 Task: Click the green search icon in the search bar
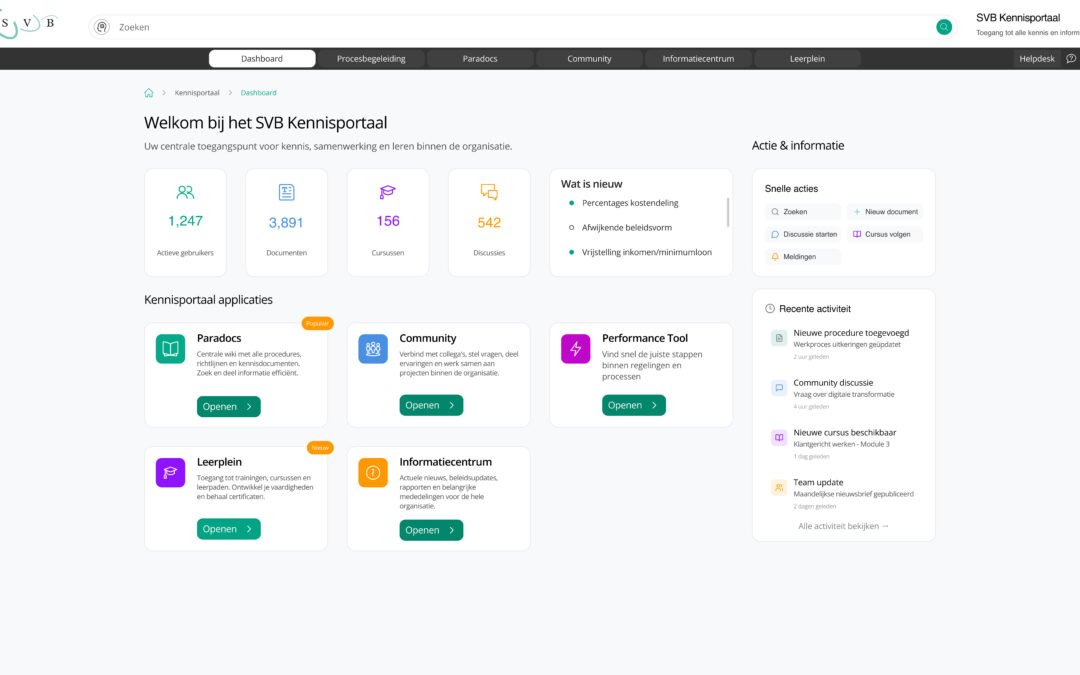pyautogui.click(x=943, y=27)
